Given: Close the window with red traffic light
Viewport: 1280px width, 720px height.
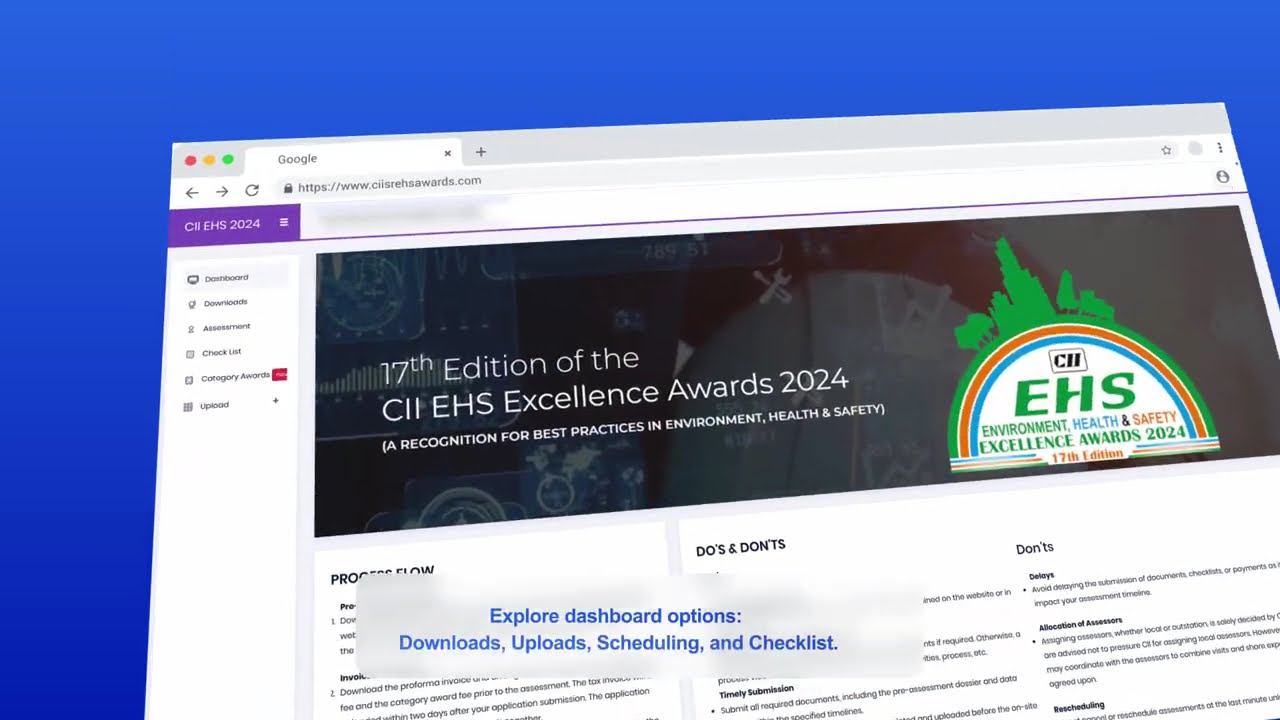Looking at the screenshot, I should (x=190, y=161).
